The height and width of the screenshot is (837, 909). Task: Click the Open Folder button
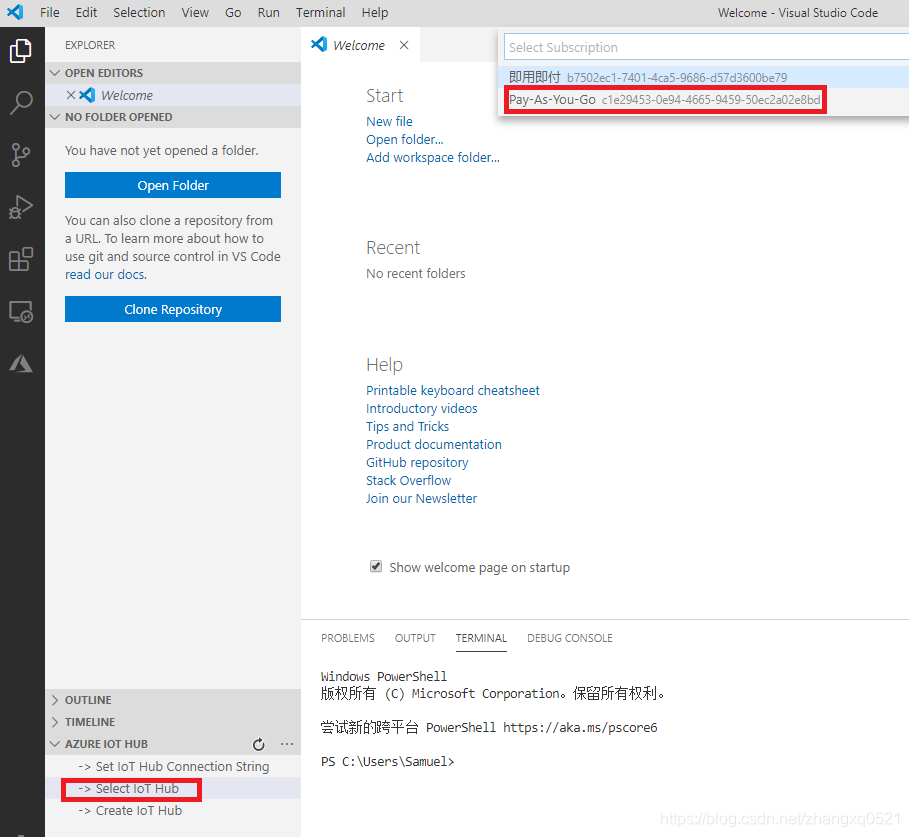click(x=173, y=185)
